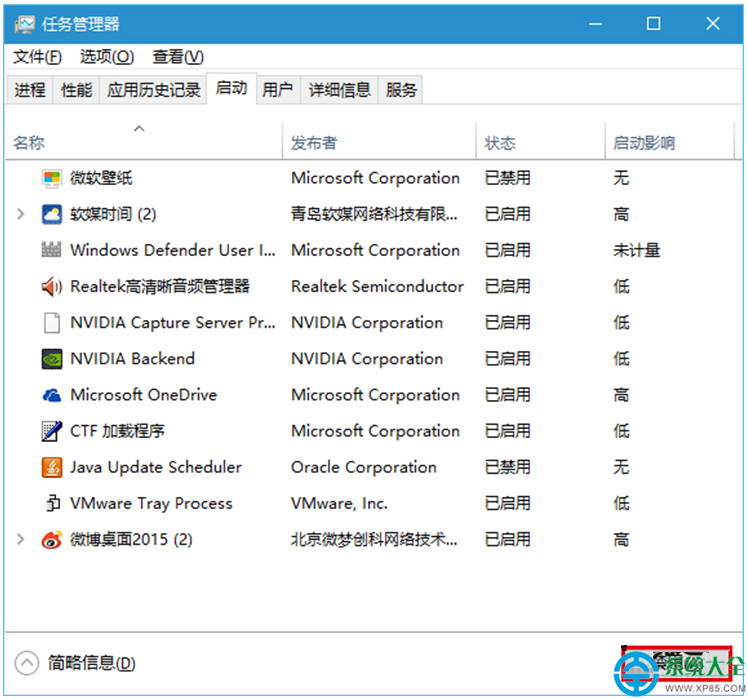
Task: Click the Microsoft OneDrive cloud icon
Action: tap(52, 395)
